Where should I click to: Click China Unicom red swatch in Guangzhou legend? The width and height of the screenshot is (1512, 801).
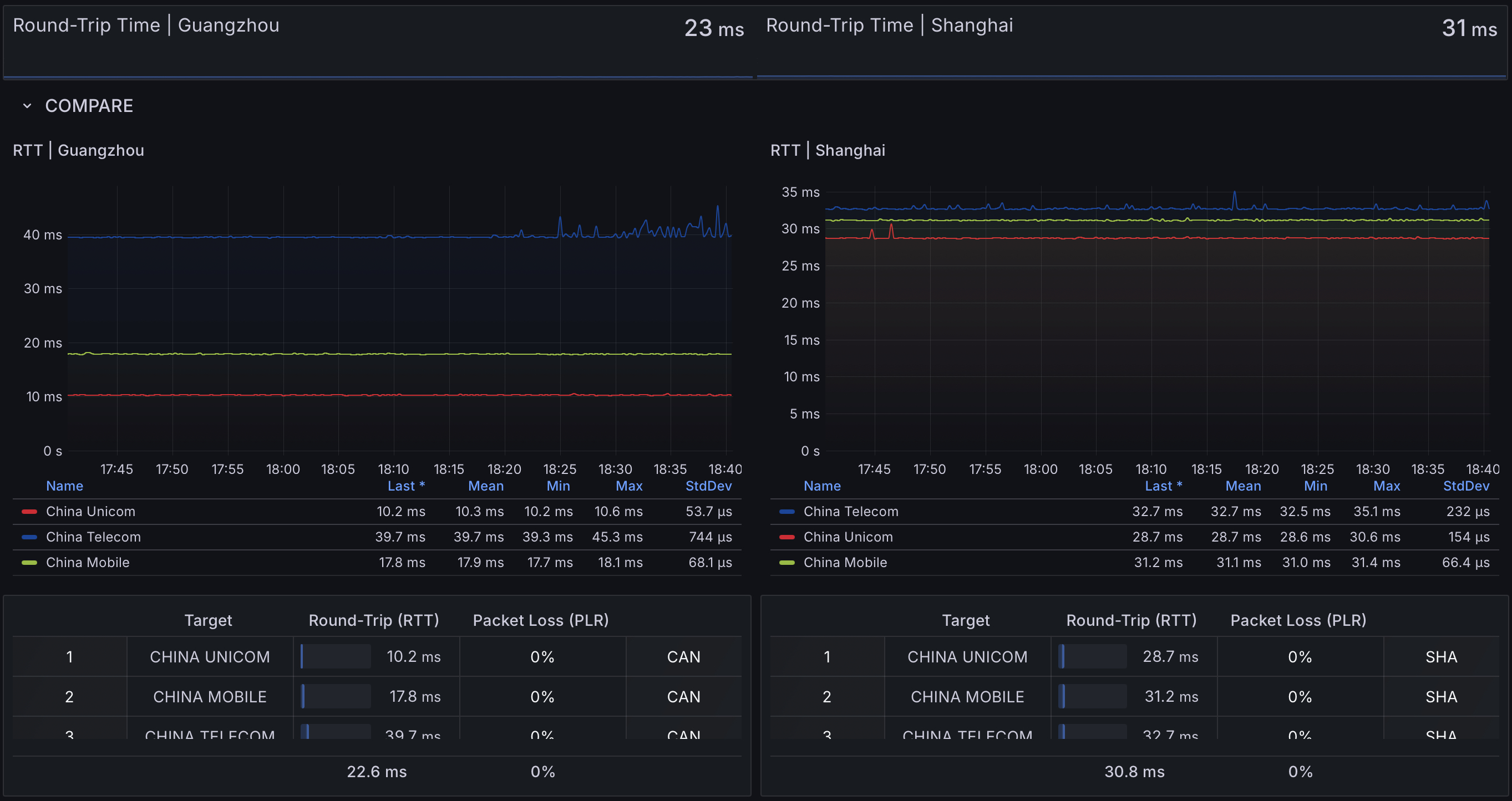(x=29, y=512)
